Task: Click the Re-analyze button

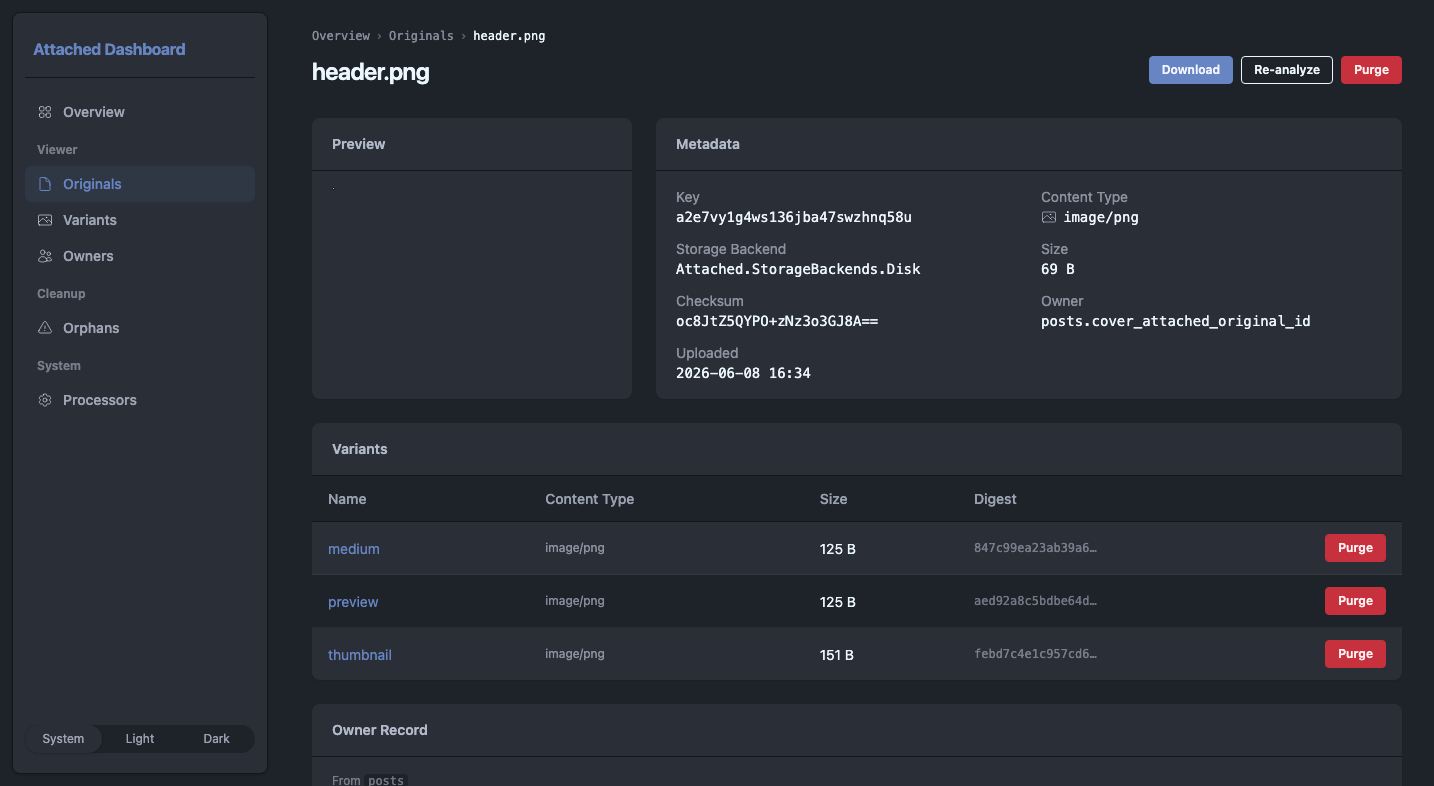Action: tap(1287, 70)
